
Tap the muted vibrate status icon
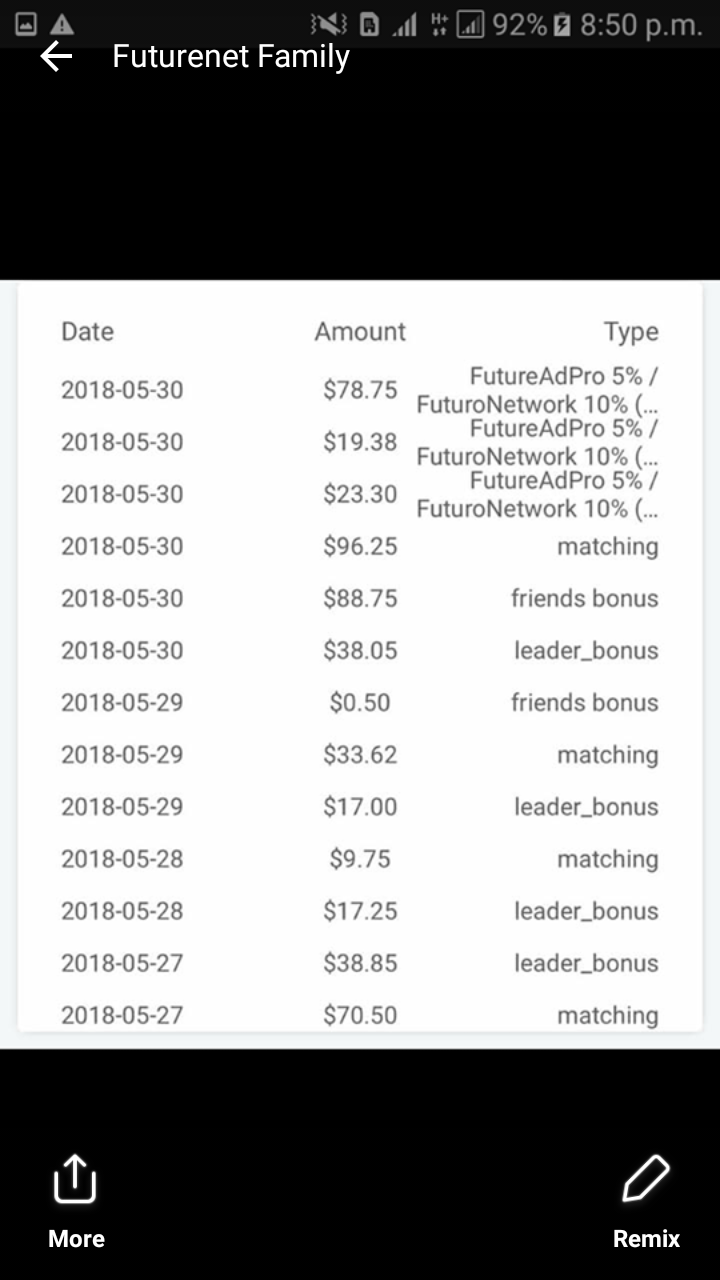point(329,24)
